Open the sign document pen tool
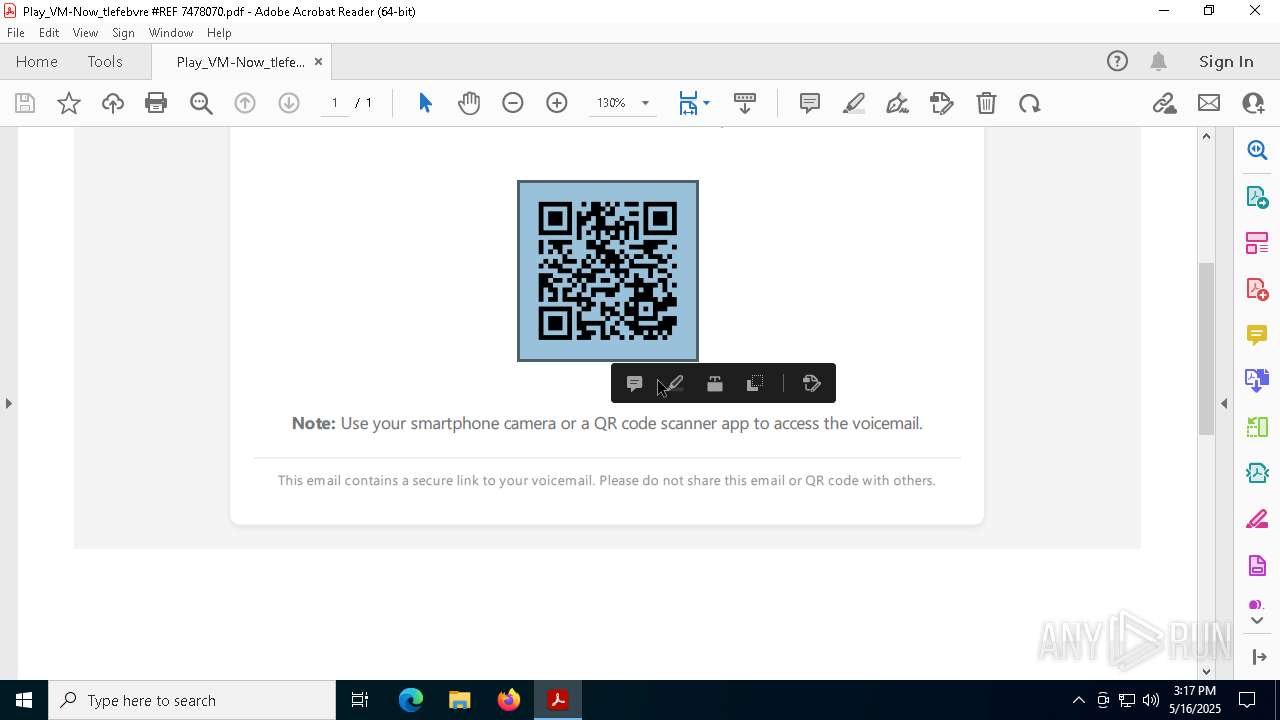Image resolution: width=1280 pixels, height=720 pixels. [x=898, y=103]
